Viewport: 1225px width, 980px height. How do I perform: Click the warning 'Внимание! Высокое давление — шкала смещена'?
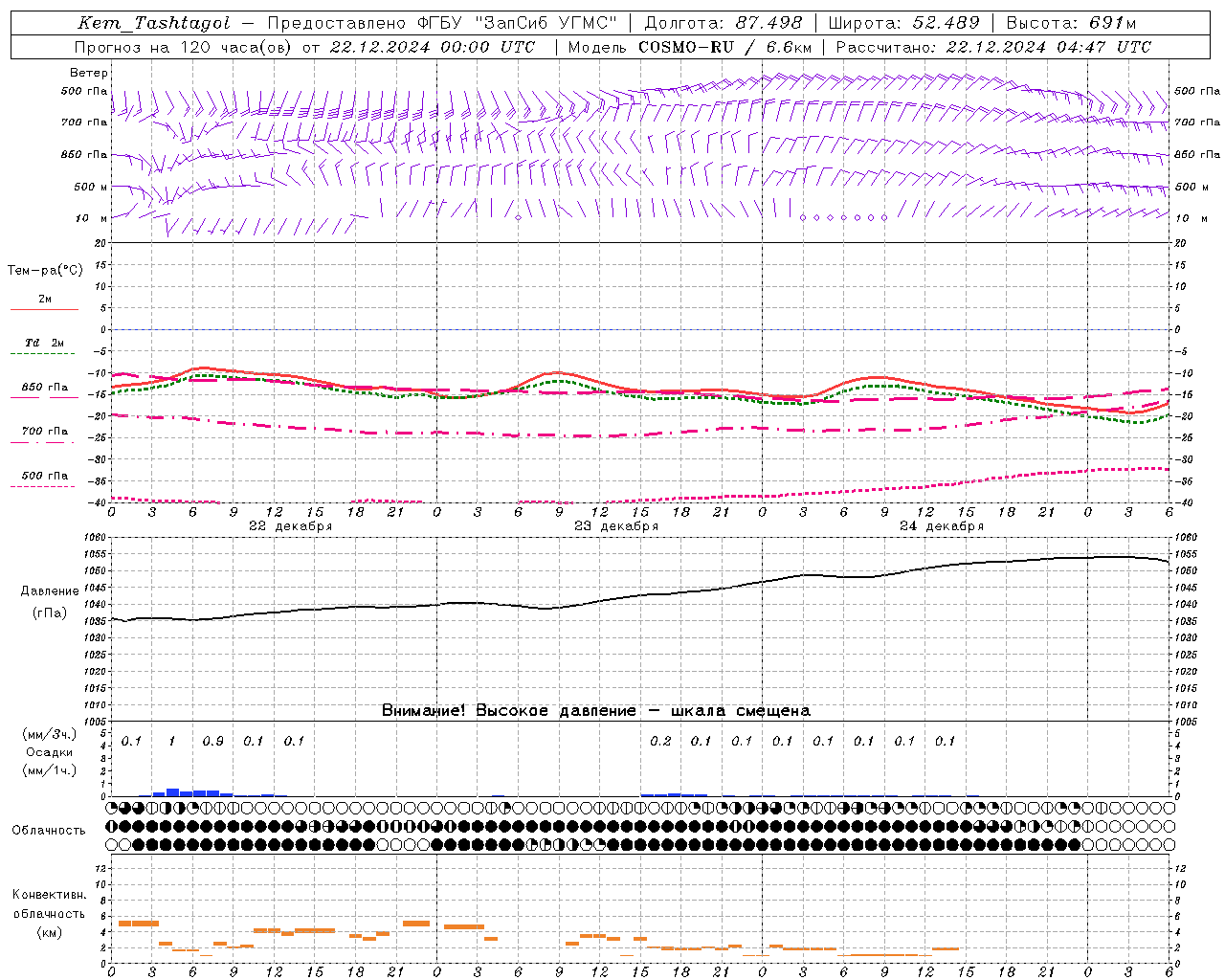point(595,711)
